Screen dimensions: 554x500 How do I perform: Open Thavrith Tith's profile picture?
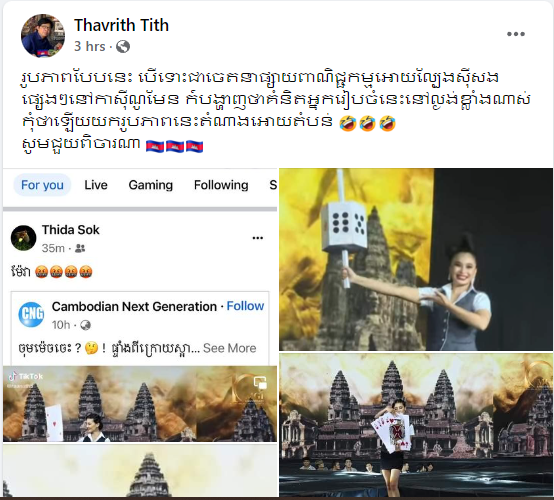(43, 36)
